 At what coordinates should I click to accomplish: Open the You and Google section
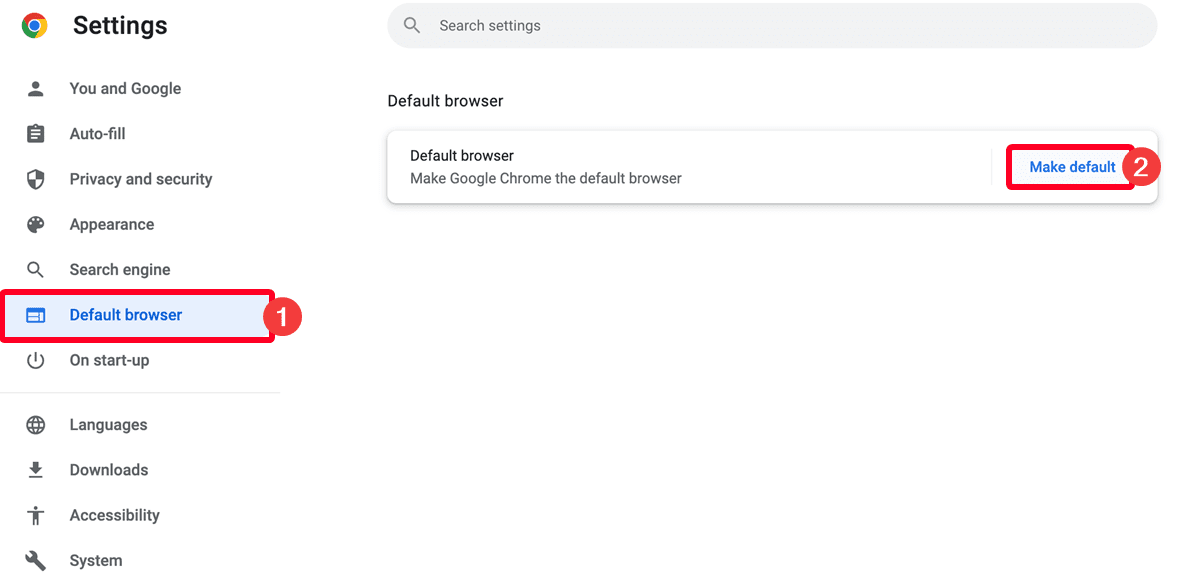[125, 88]
